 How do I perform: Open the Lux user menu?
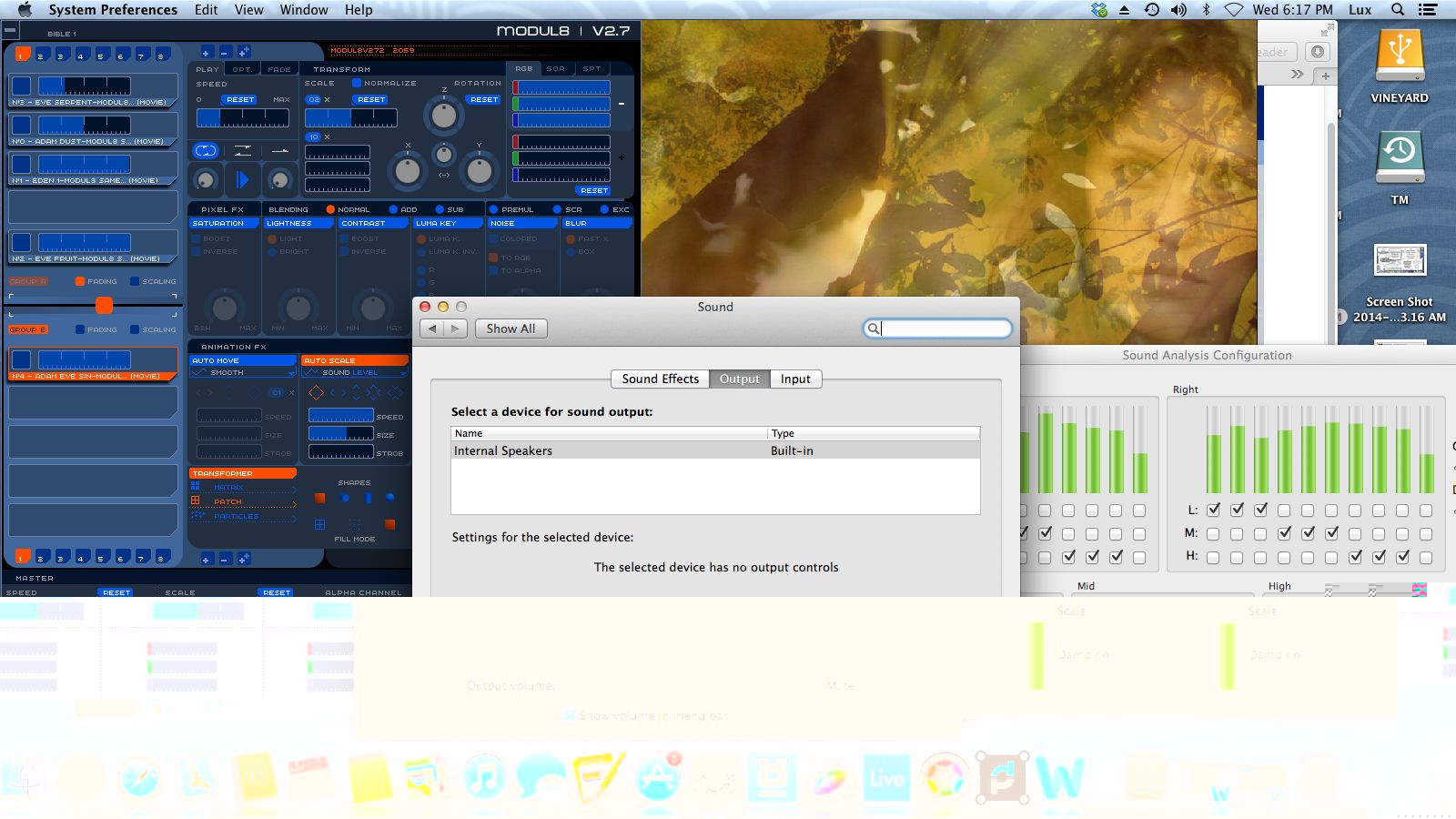pos(1360,10)
